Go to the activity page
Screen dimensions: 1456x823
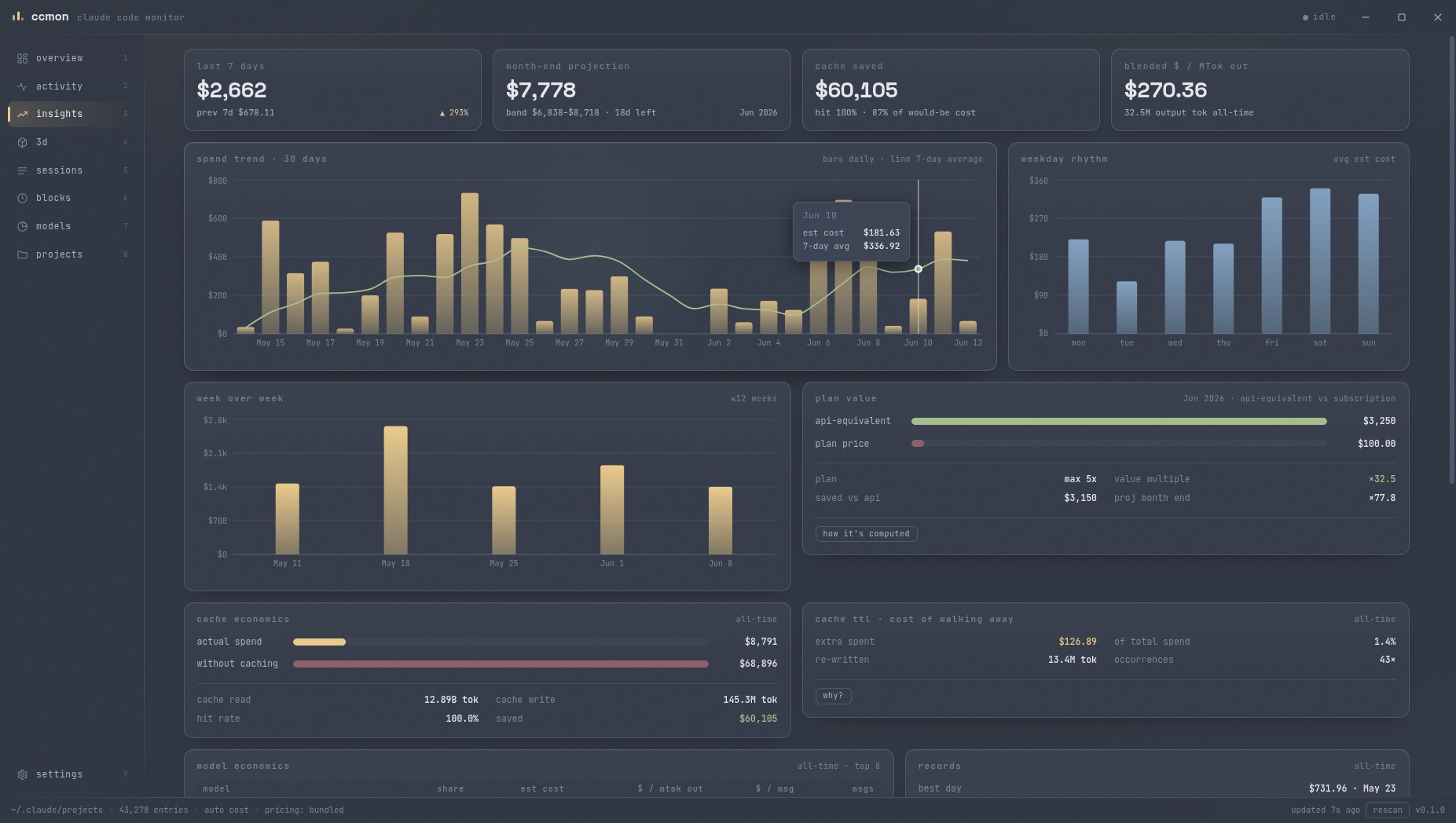point(71,86)
